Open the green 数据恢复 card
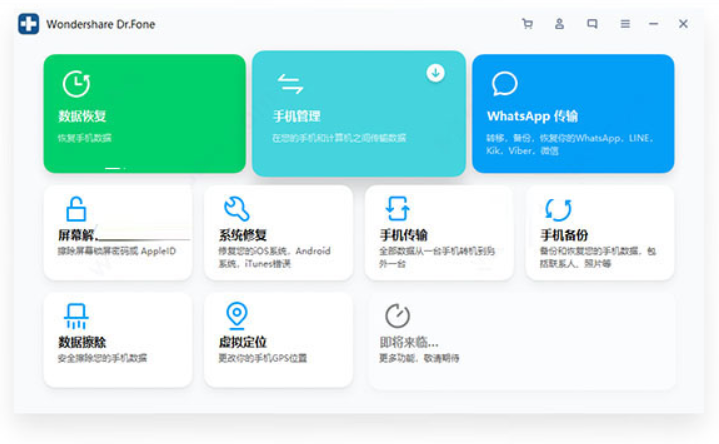This screenshot has height=444, width=719. [144, 113]
